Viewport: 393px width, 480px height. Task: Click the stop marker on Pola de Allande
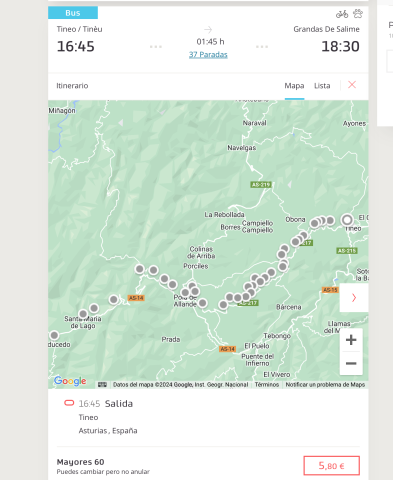[185, 293]
